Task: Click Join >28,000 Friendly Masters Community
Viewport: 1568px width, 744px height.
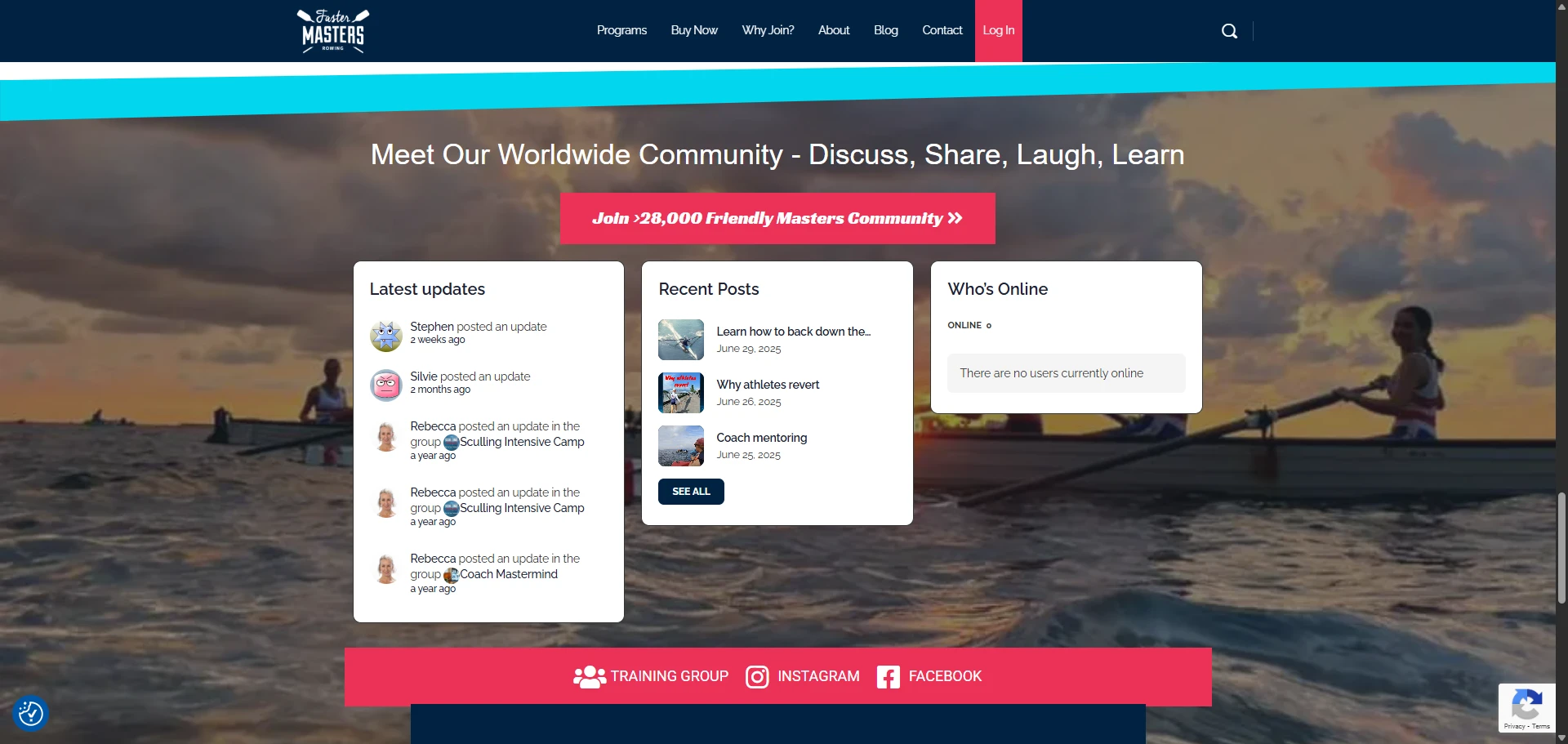Action: click(777, 218)
